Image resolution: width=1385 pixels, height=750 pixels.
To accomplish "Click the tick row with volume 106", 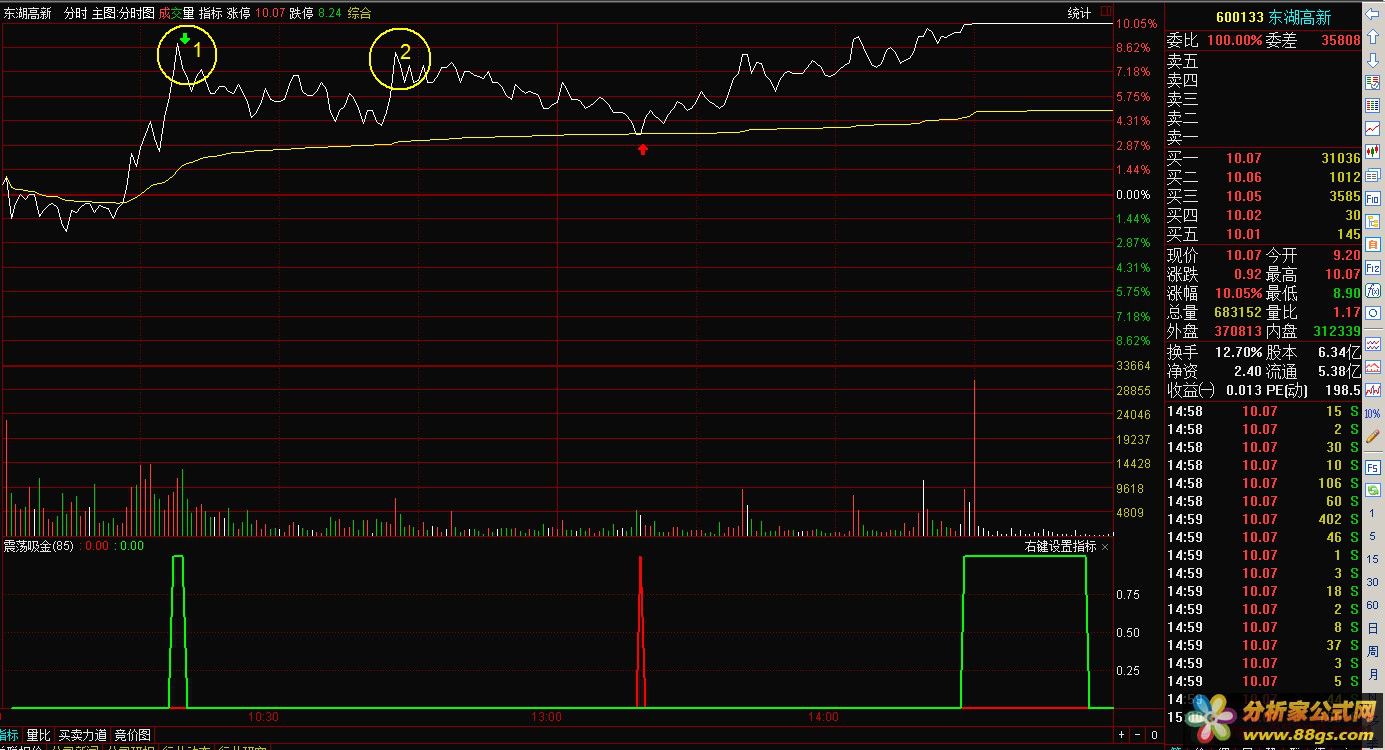I will coord(1263,483).
